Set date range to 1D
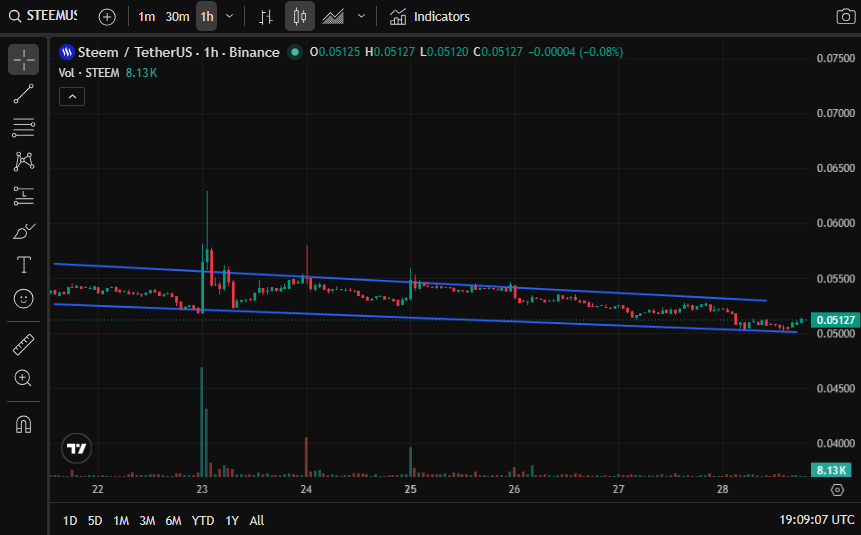 pyautogui.click(x=70, y=520)
